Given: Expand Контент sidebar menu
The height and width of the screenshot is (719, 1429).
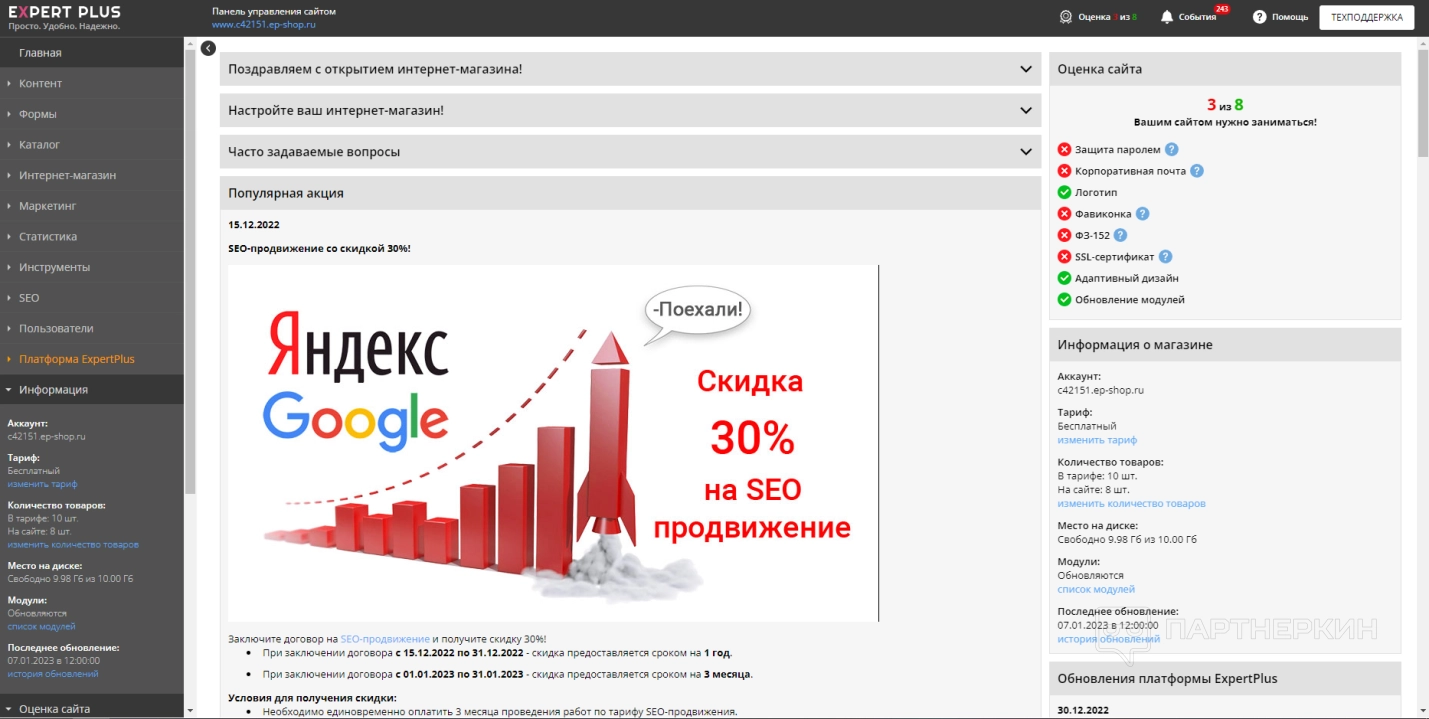Looking at the screenshot, I should [x=91, y=83].
